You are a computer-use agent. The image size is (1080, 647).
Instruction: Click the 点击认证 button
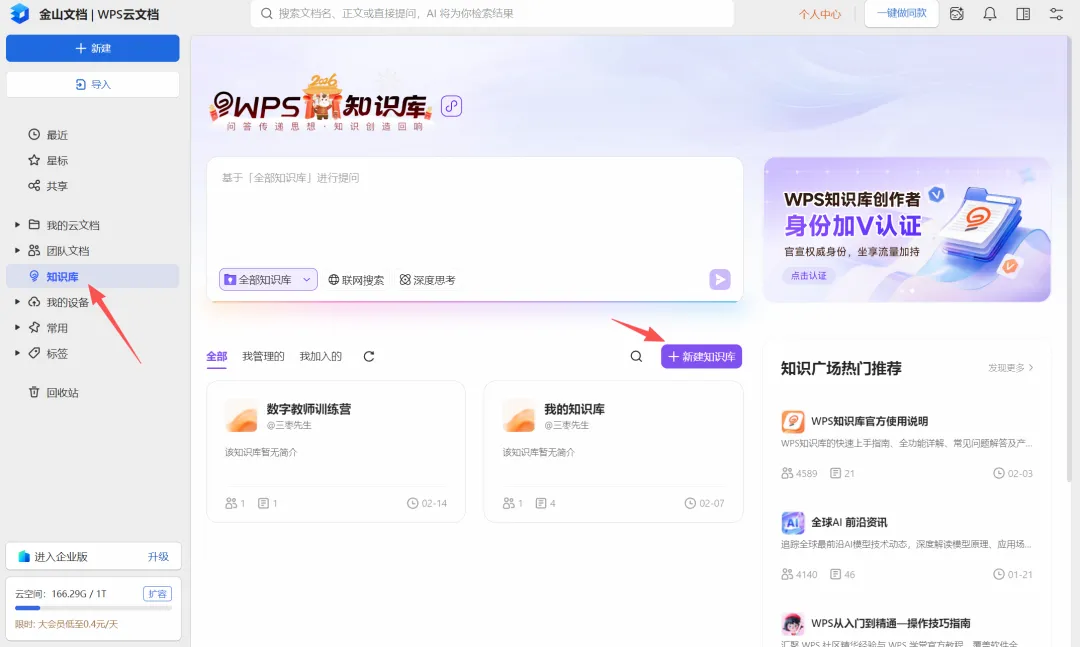click(808, 276)
